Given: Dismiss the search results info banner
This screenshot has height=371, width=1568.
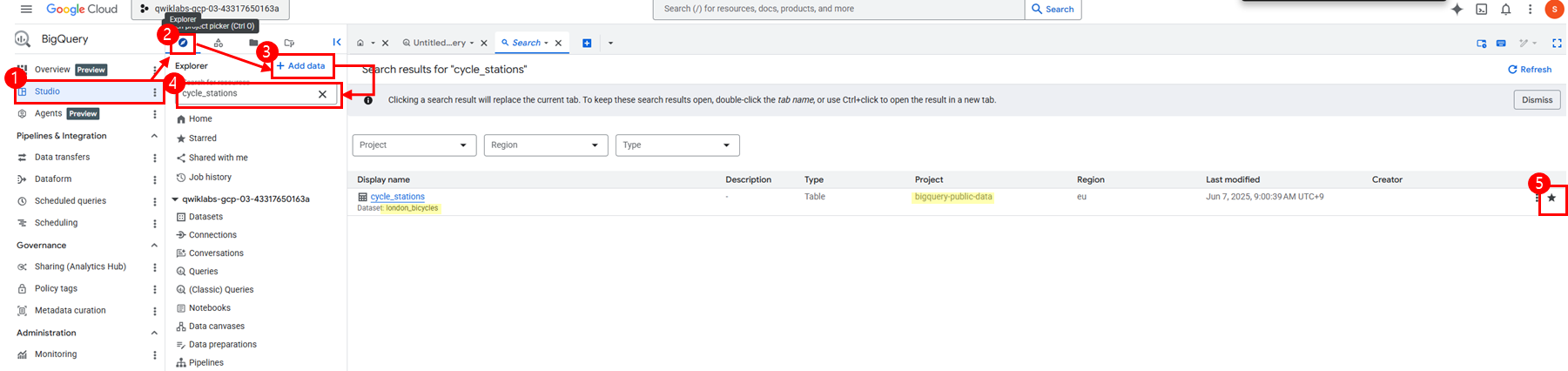Looking at the screenshot, I should 1537,100.
